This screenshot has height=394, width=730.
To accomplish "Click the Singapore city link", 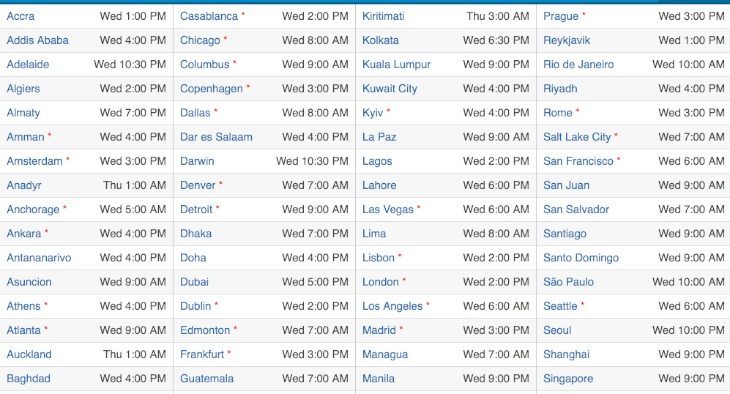I will point(568,379).
